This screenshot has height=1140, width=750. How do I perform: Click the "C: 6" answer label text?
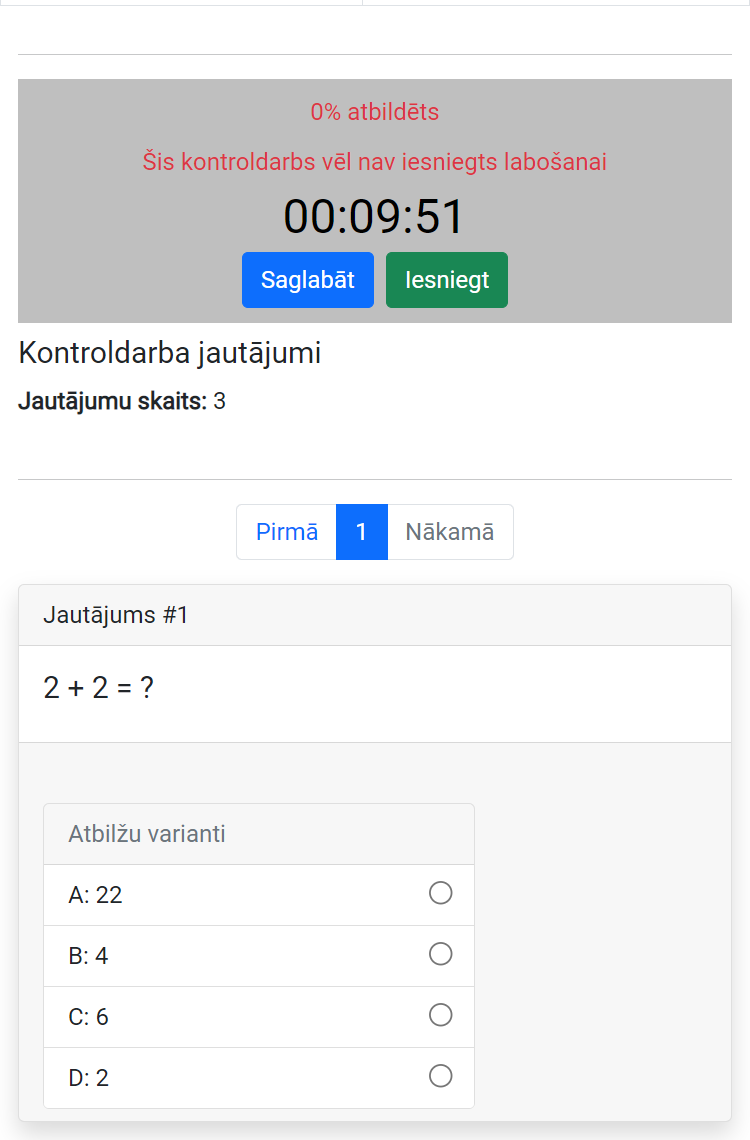(88, 1017)
